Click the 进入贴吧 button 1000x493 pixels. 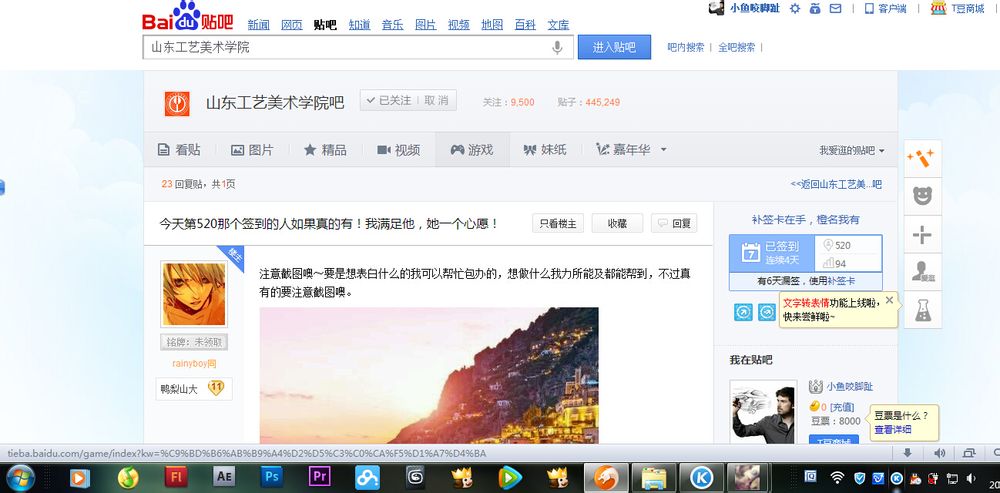(614, 47)
